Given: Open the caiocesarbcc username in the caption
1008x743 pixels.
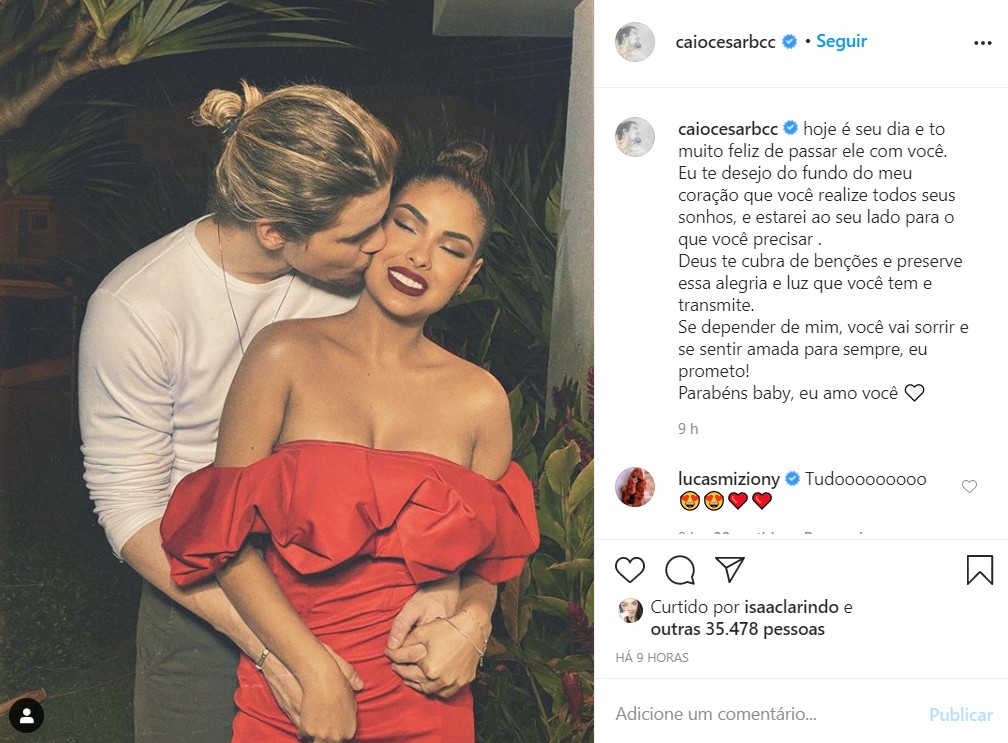Looking at the screenshot, I should tap(728, 129).
